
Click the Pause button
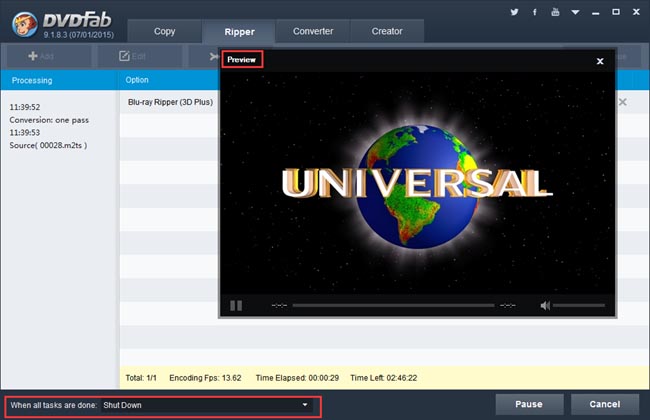click(529, 404)
